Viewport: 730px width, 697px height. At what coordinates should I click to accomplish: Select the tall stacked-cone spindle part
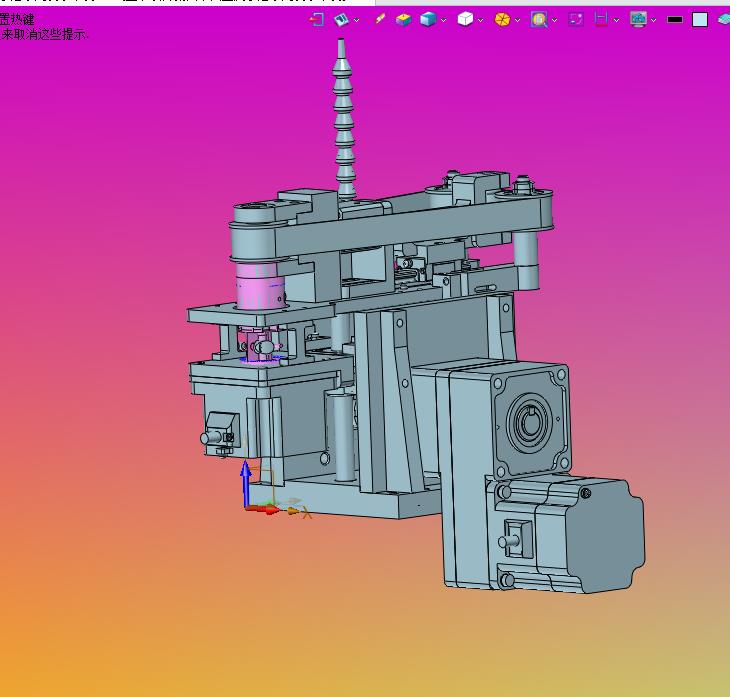coord(344,119)
